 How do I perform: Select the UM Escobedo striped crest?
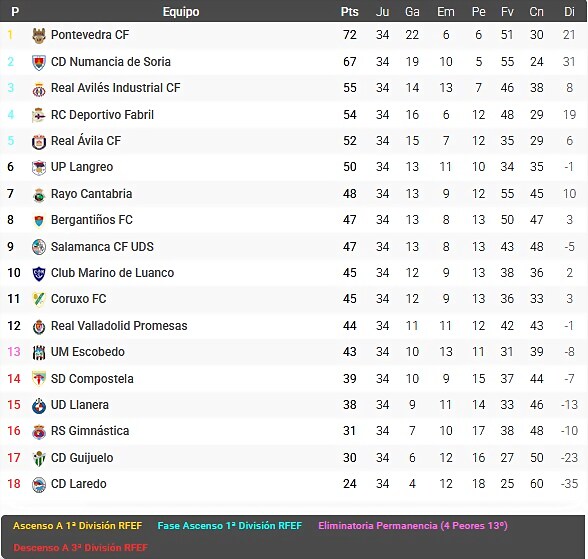coord(39,352)
